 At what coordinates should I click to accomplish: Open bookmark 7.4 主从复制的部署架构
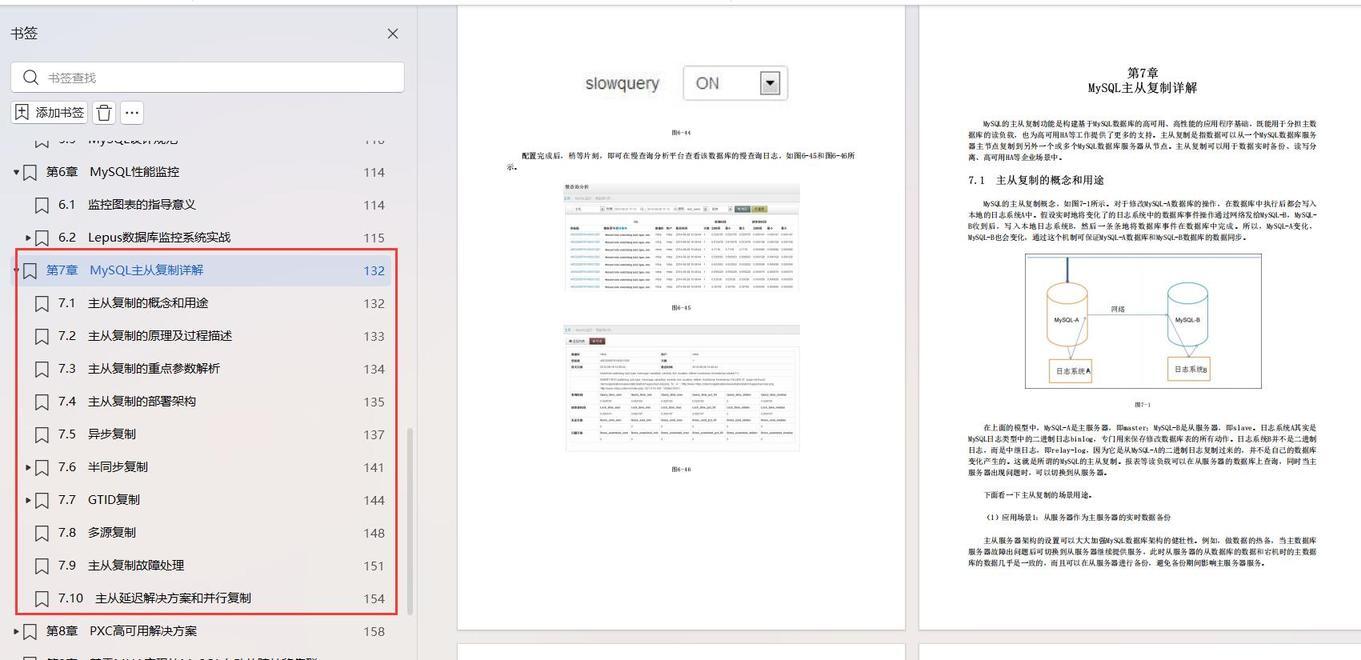coord(127,402)
